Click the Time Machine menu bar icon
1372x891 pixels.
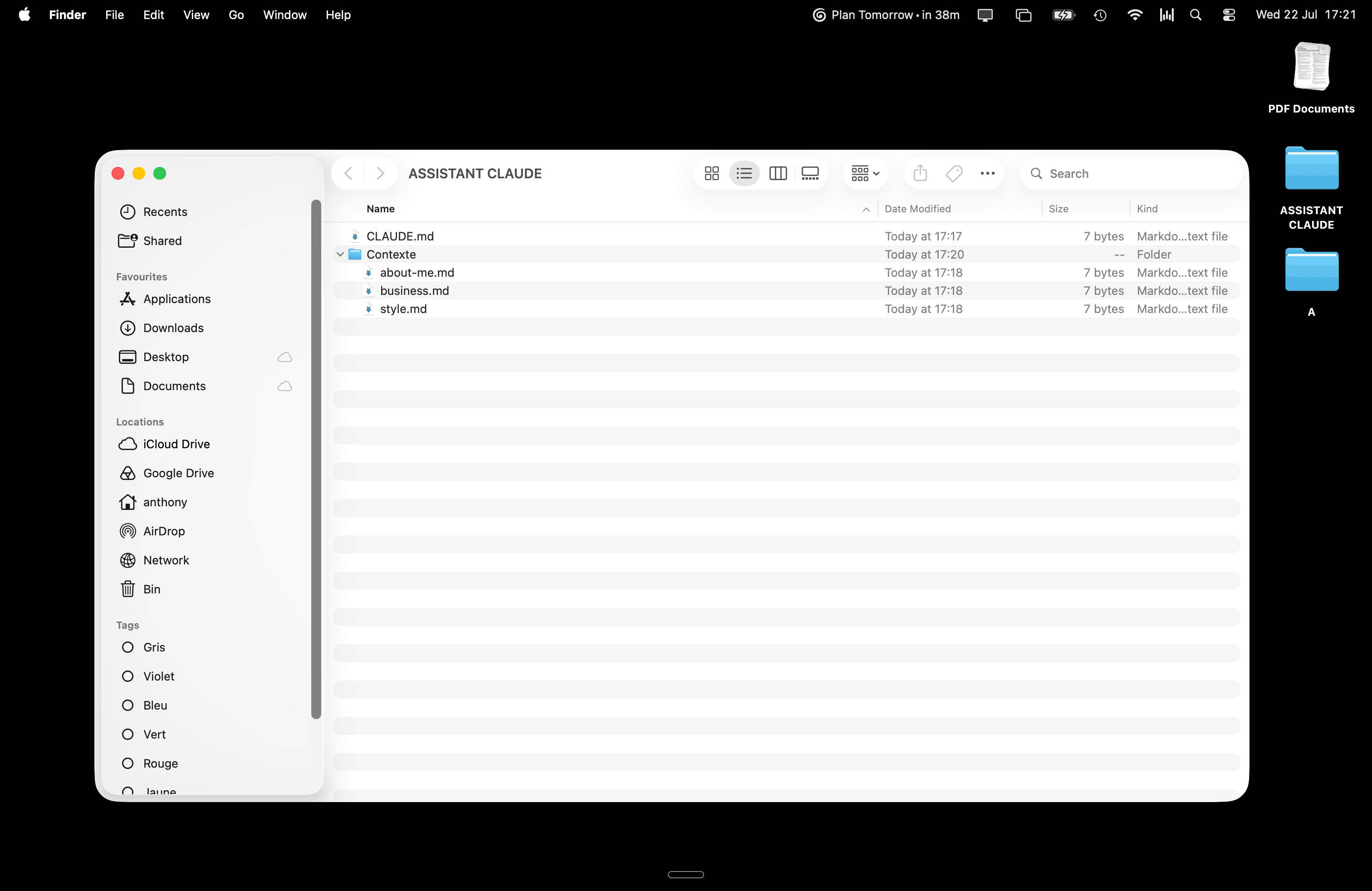click(1100, 15)
